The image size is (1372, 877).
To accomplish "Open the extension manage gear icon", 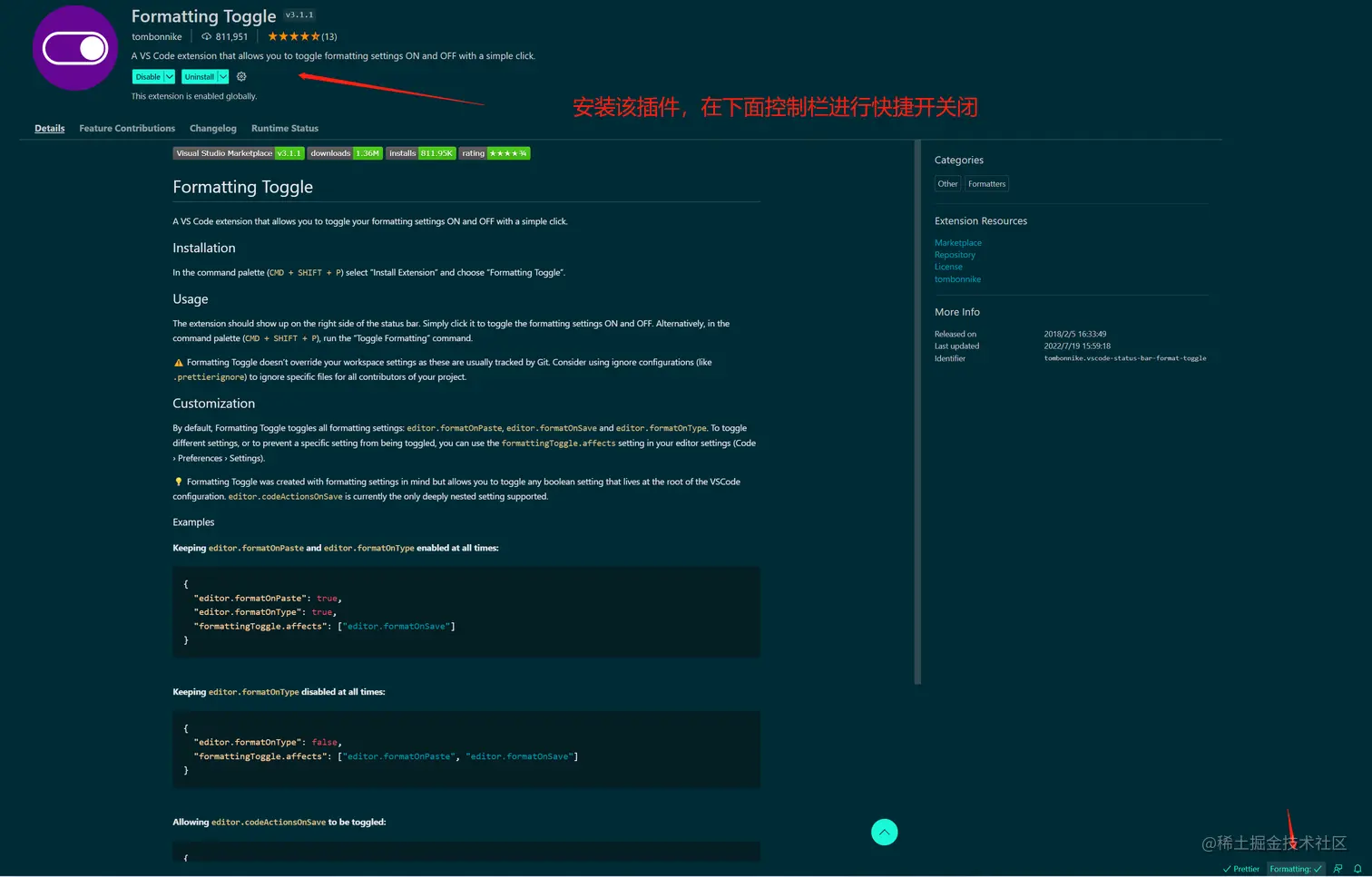I will 241,77.
